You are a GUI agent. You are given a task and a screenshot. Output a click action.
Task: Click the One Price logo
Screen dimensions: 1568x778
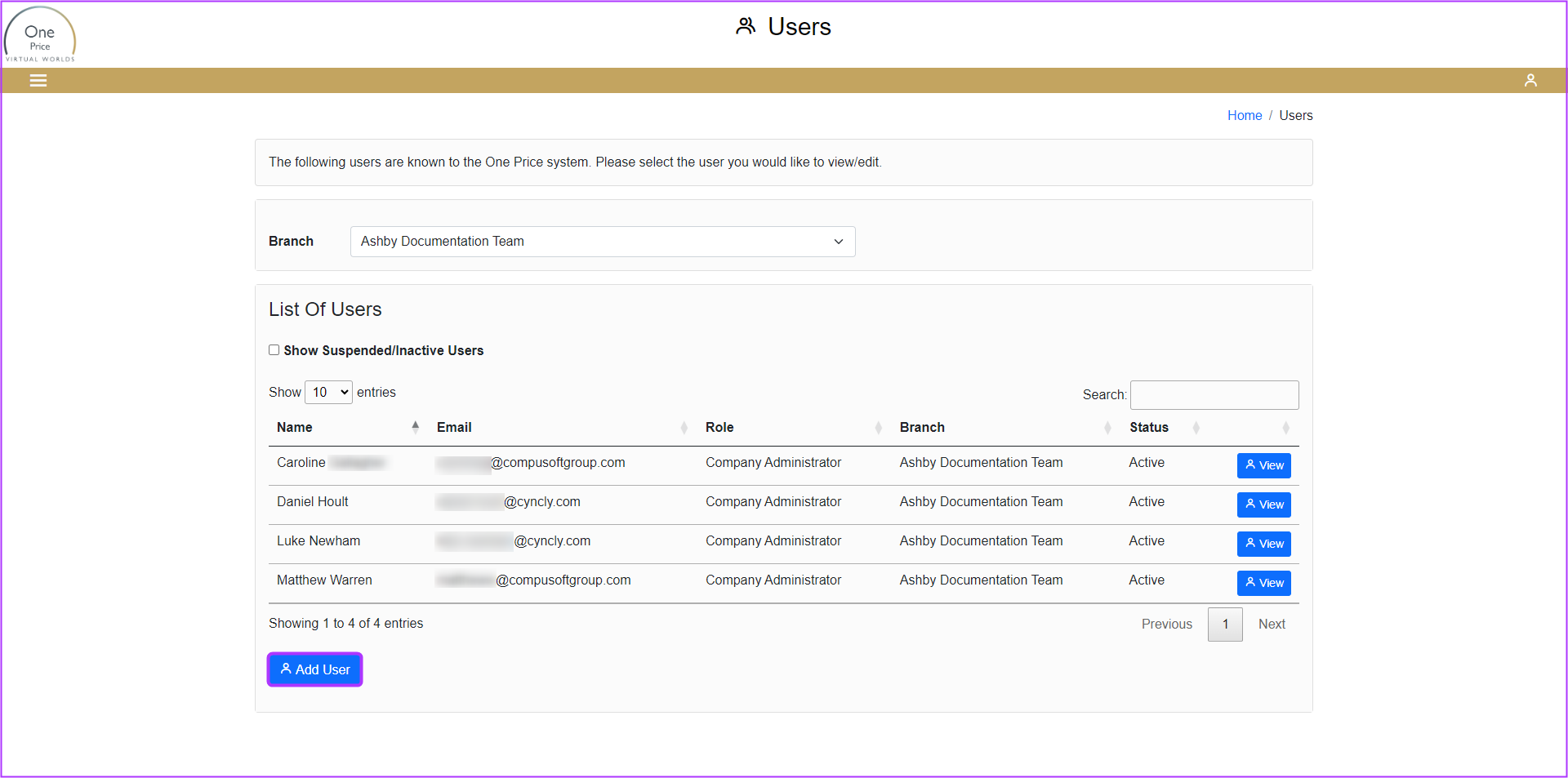pos(40,34)
